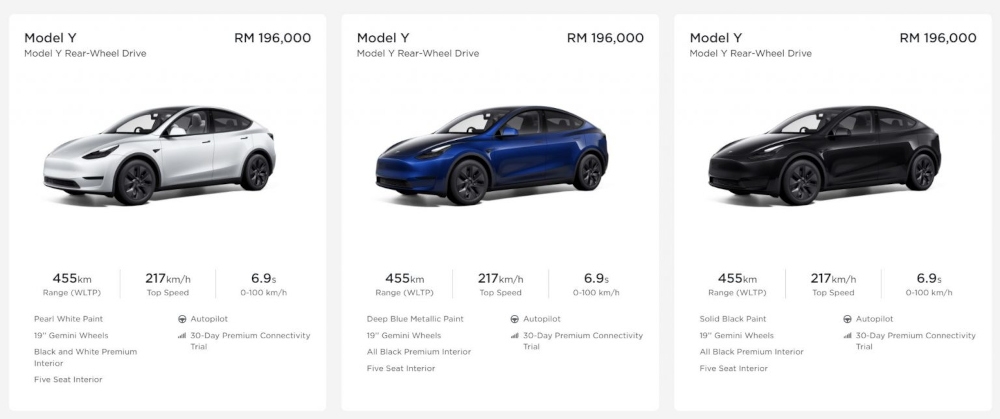
Task: Click the connectivity signal icon on black car card
Action: pos(847,336)
